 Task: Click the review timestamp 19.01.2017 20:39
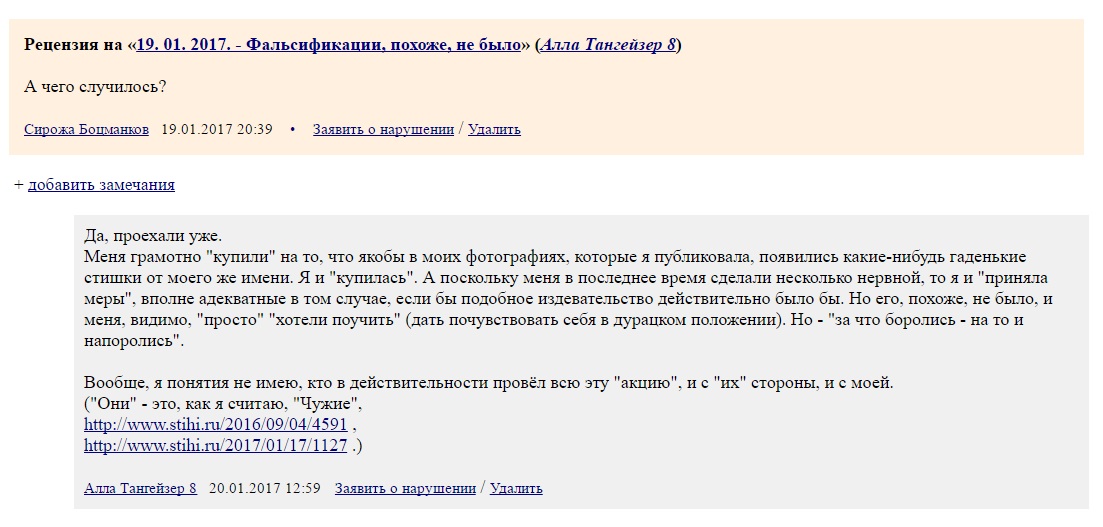[x=217, y=130]
